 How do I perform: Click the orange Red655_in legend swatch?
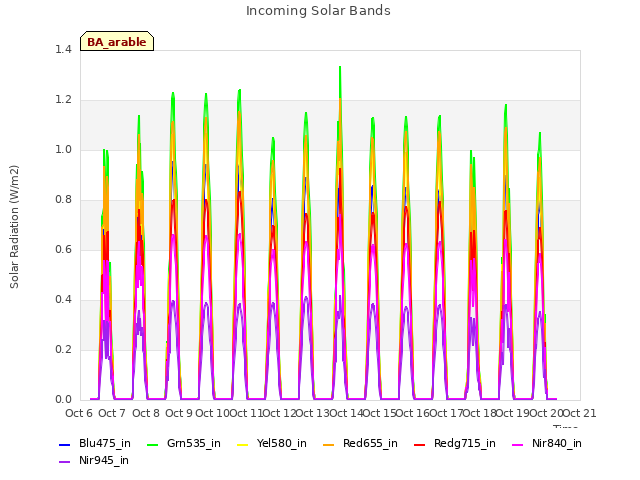click(329, 444)
